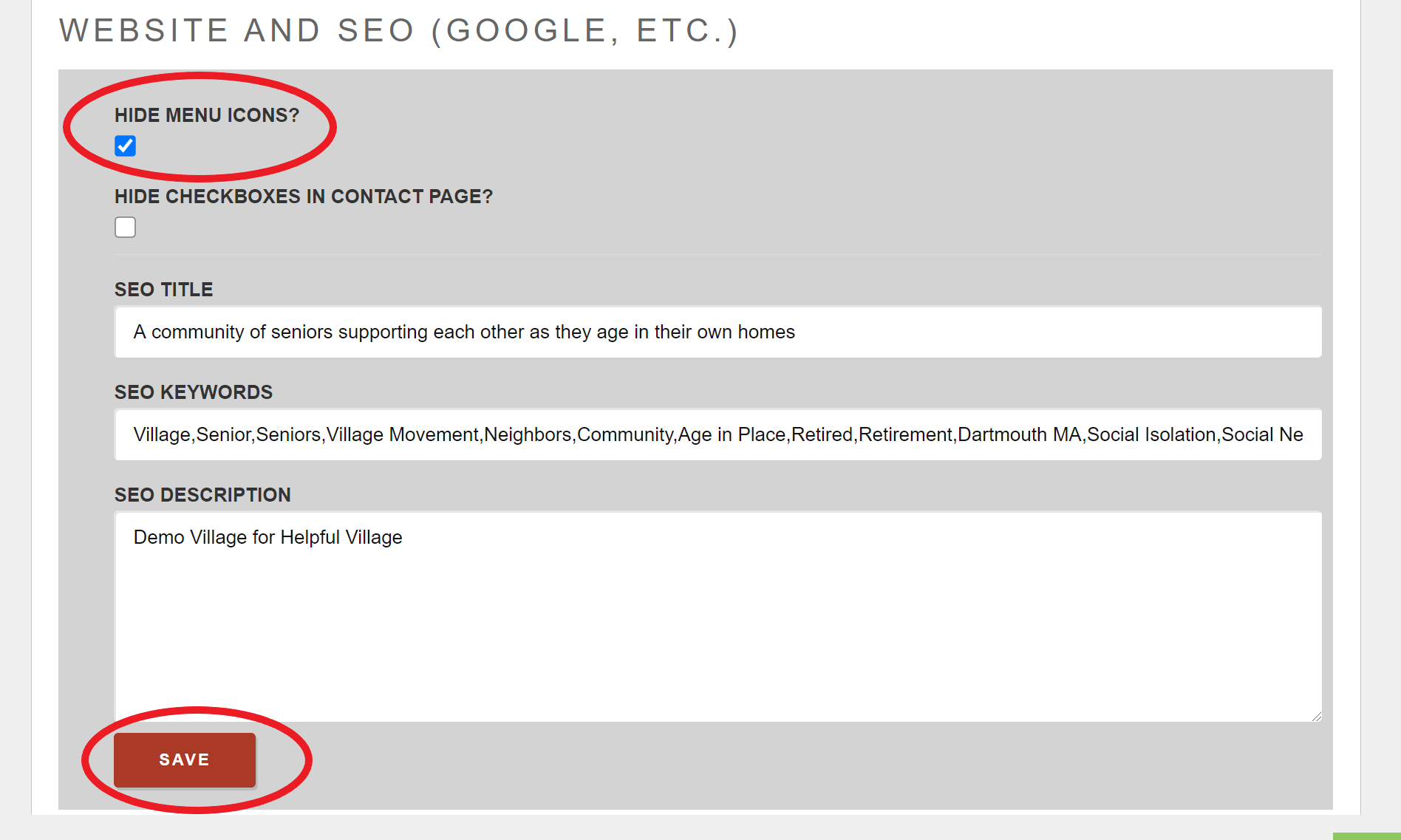Select the SEO Title text content
This screenshot has width=1401, height=840.
(x=464, y=332)
